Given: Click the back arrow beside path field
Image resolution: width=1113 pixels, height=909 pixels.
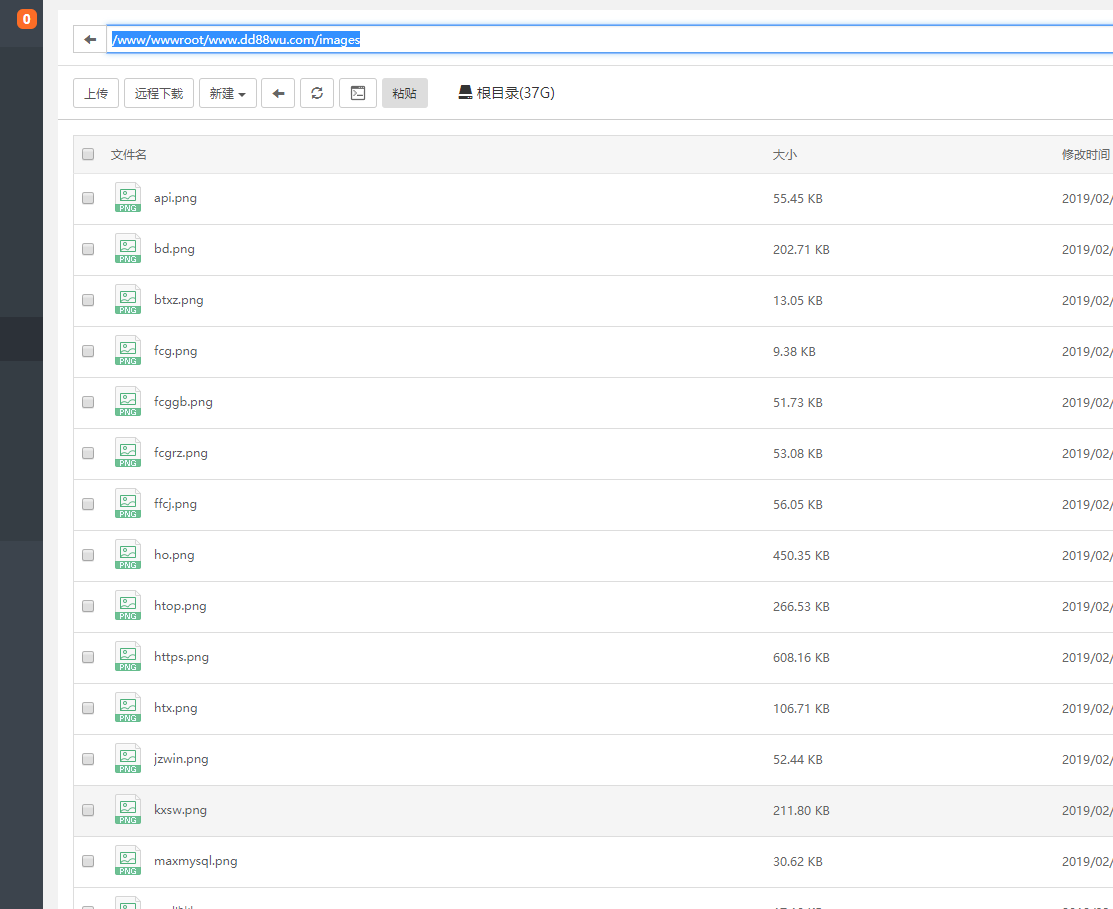Looking at the screenshot, I should [x=90, y=40].
